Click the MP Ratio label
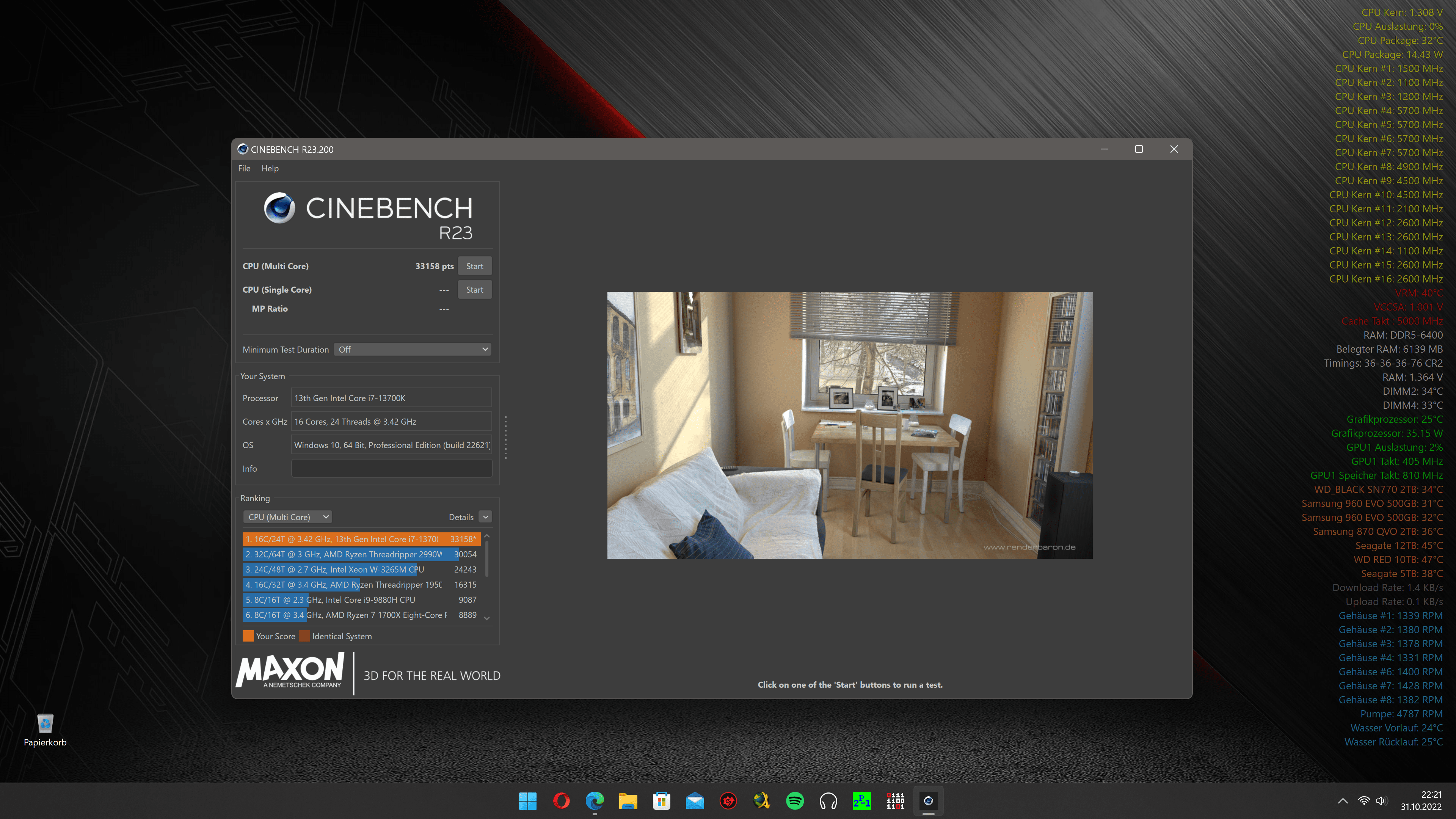 (270, 309)
